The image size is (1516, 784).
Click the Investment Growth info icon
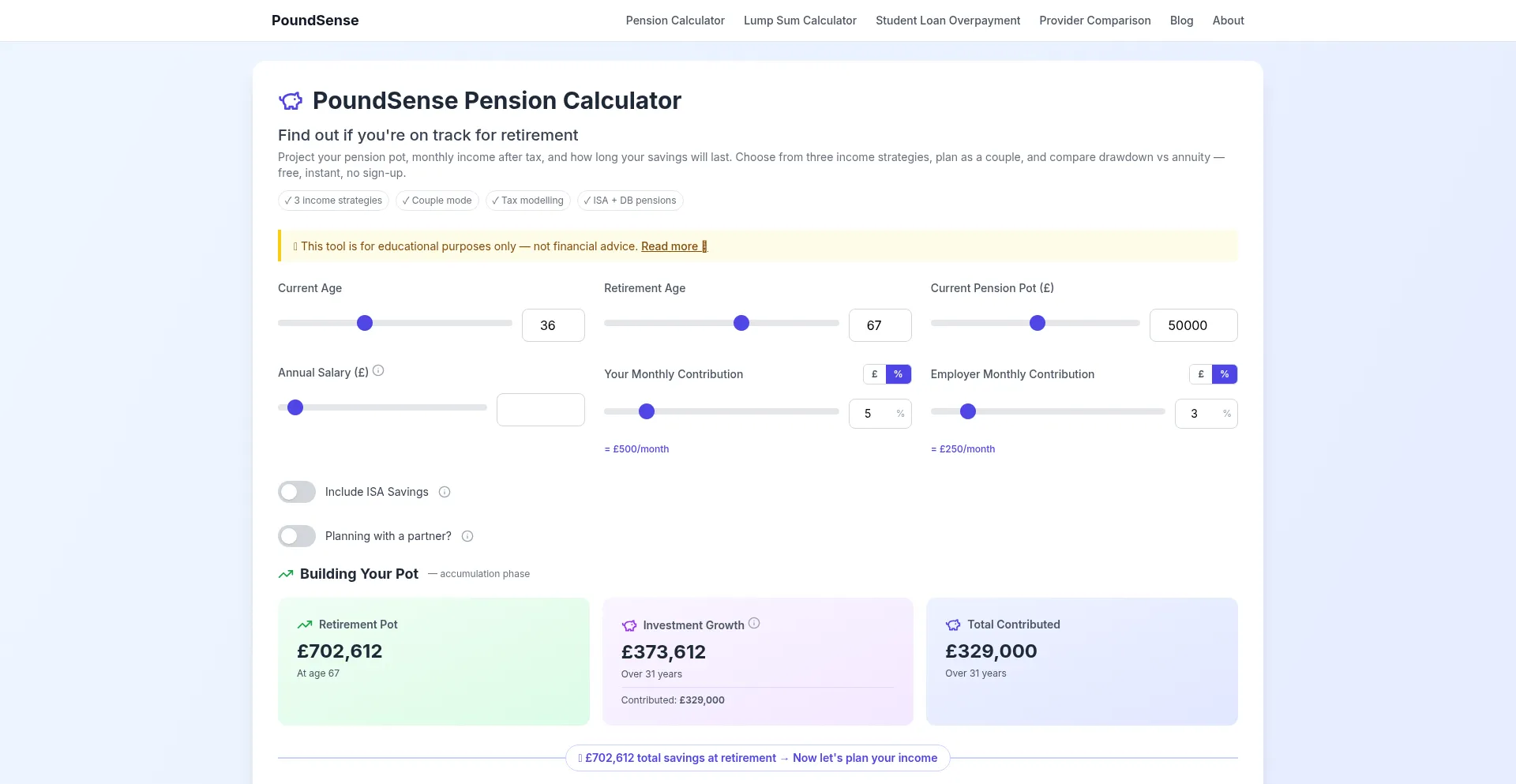754,623
